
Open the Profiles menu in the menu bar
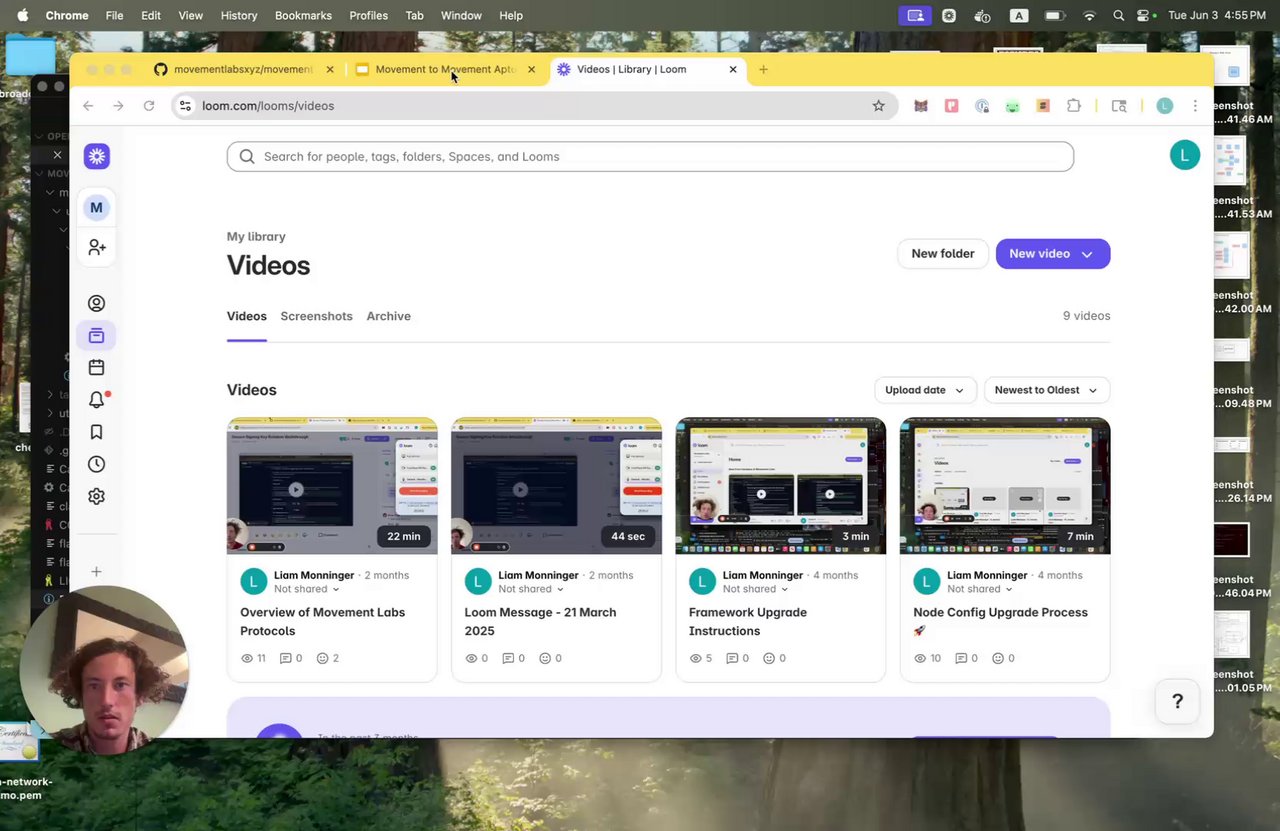[x=368, y=15]
